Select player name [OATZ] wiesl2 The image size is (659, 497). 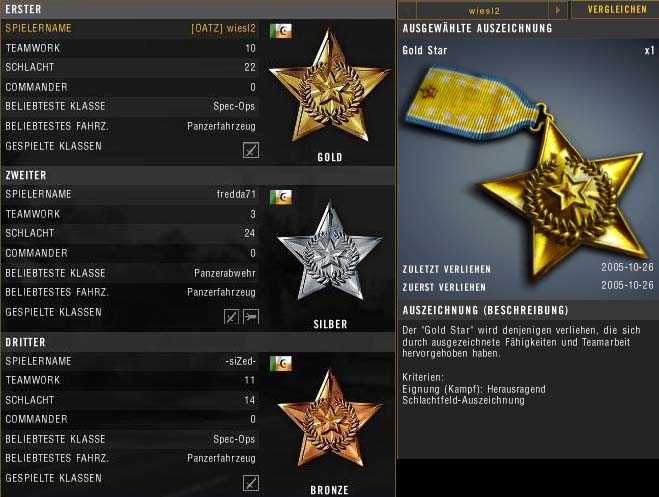coord(223,29)
